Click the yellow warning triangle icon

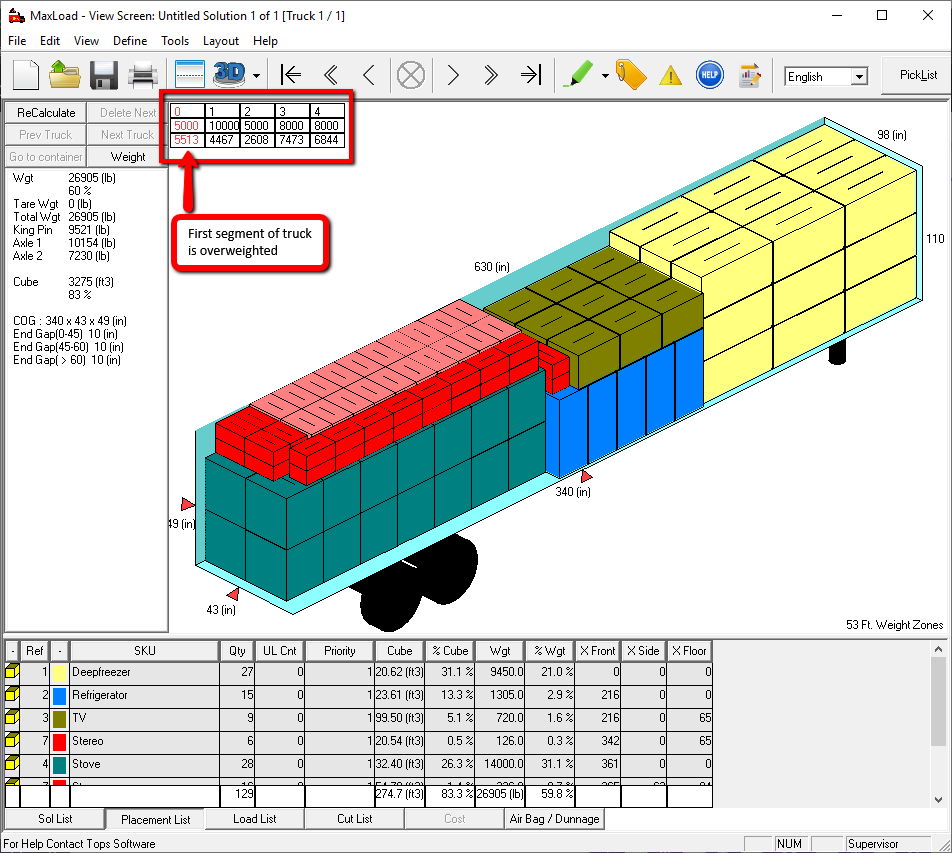click(x=670, y=75)
